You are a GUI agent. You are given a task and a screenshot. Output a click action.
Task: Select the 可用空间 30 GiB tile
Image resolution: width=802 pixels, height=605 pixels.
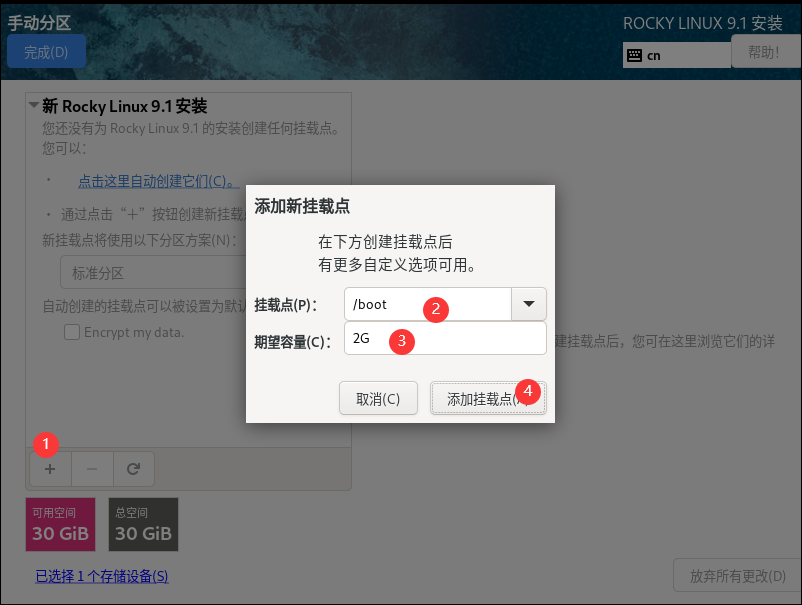60,524
